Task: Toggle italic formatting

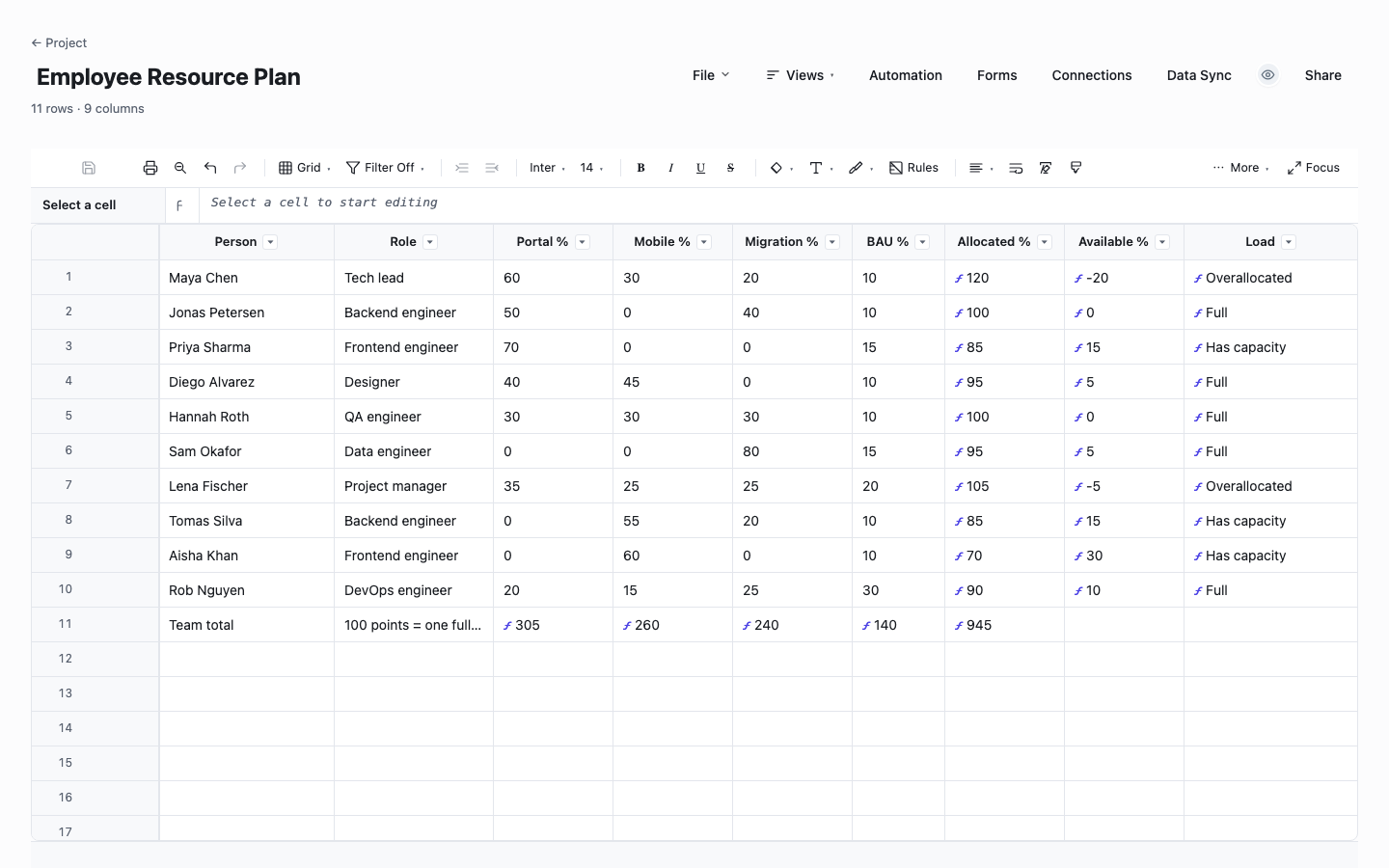Action: pyautogui.click(x=670, y=168)
